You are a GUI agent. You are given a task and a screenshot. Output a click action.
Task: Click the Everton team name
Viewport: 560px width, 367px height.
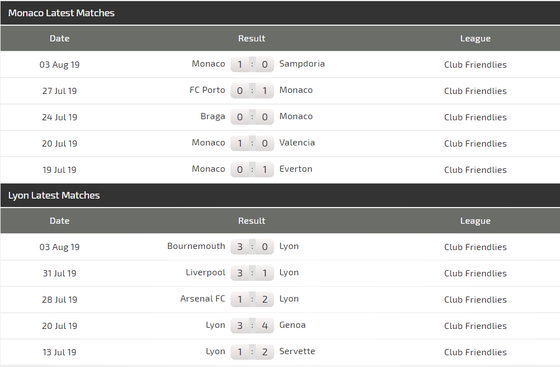295,169
